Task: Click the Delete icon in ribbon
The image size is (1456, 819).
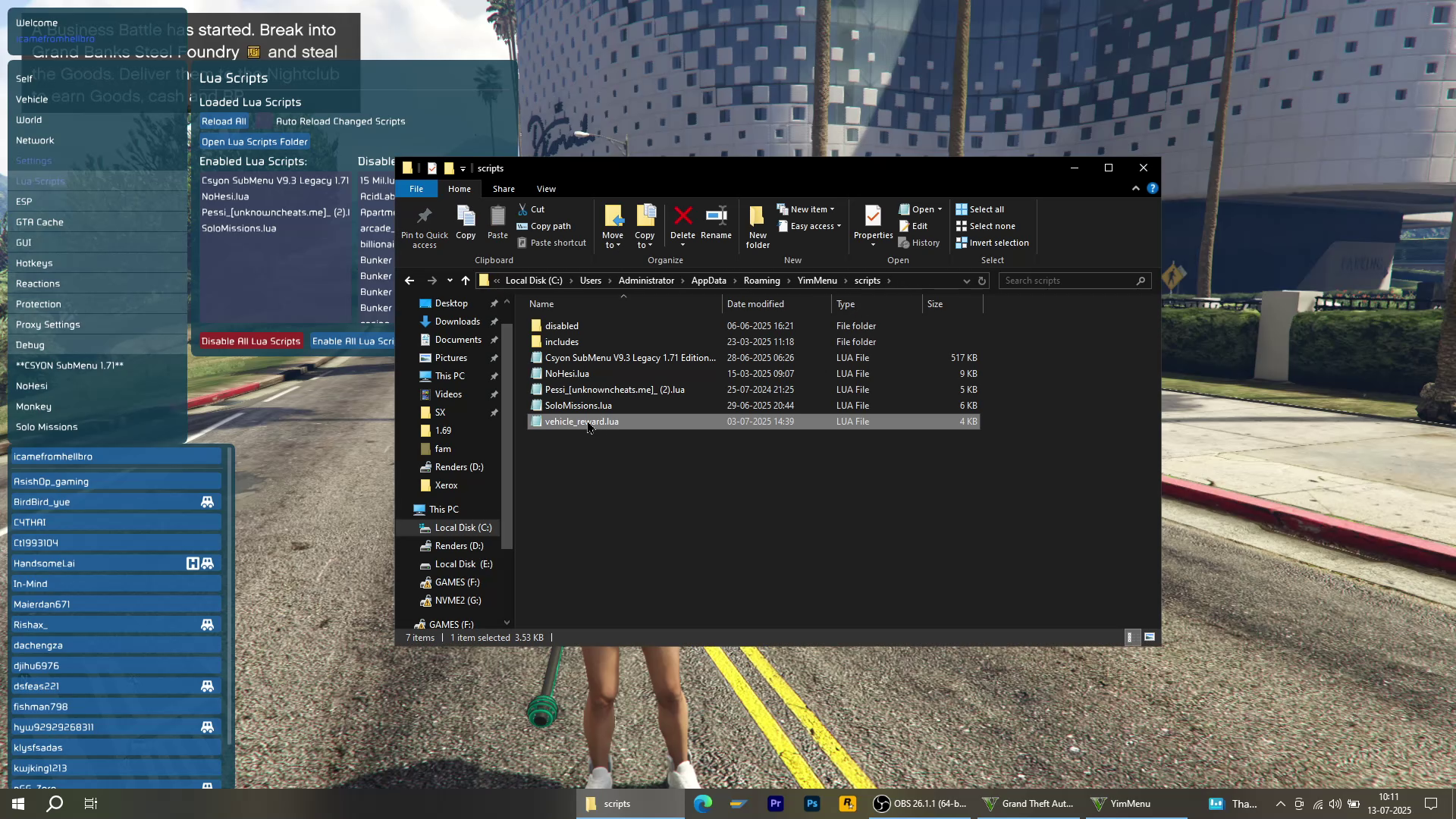Action: point(682,216)
